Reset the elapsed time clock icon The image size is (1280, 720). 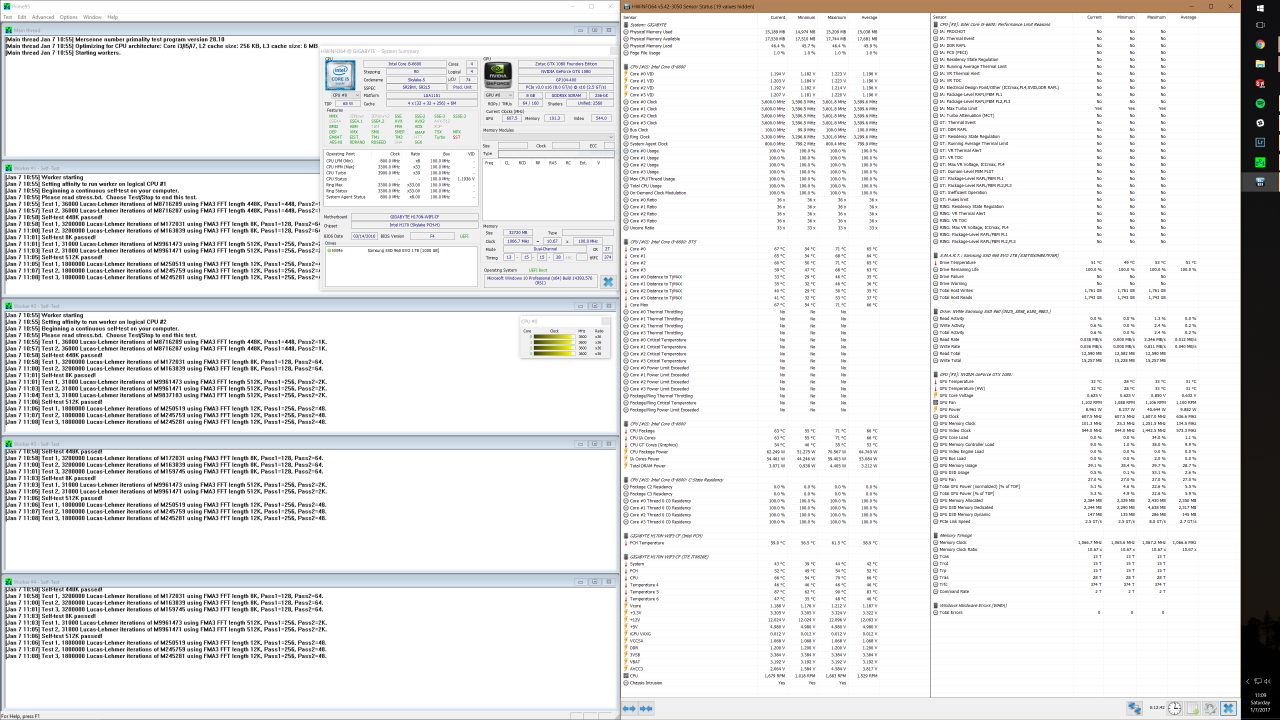(1175, 708)
